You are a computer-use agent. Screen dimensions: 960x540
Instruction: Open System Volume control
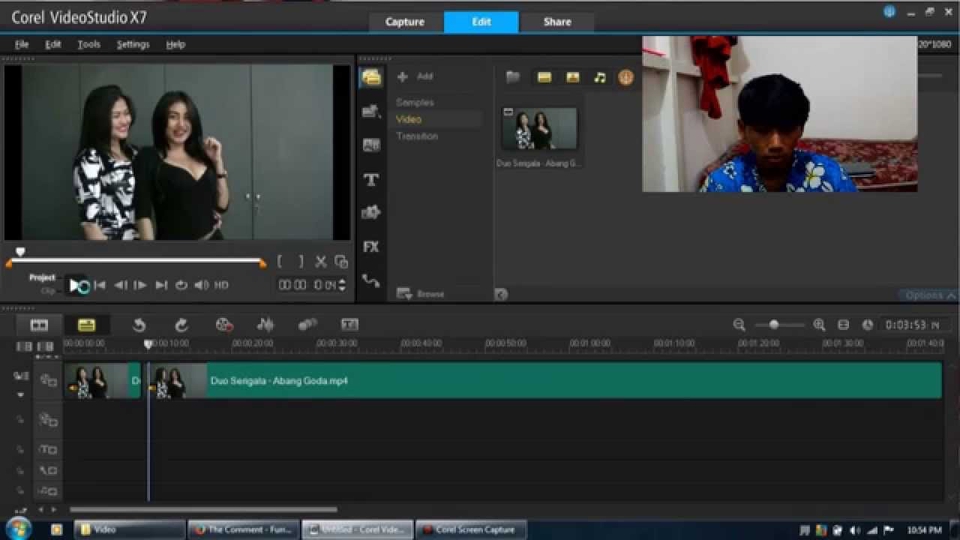click(201, 285)
